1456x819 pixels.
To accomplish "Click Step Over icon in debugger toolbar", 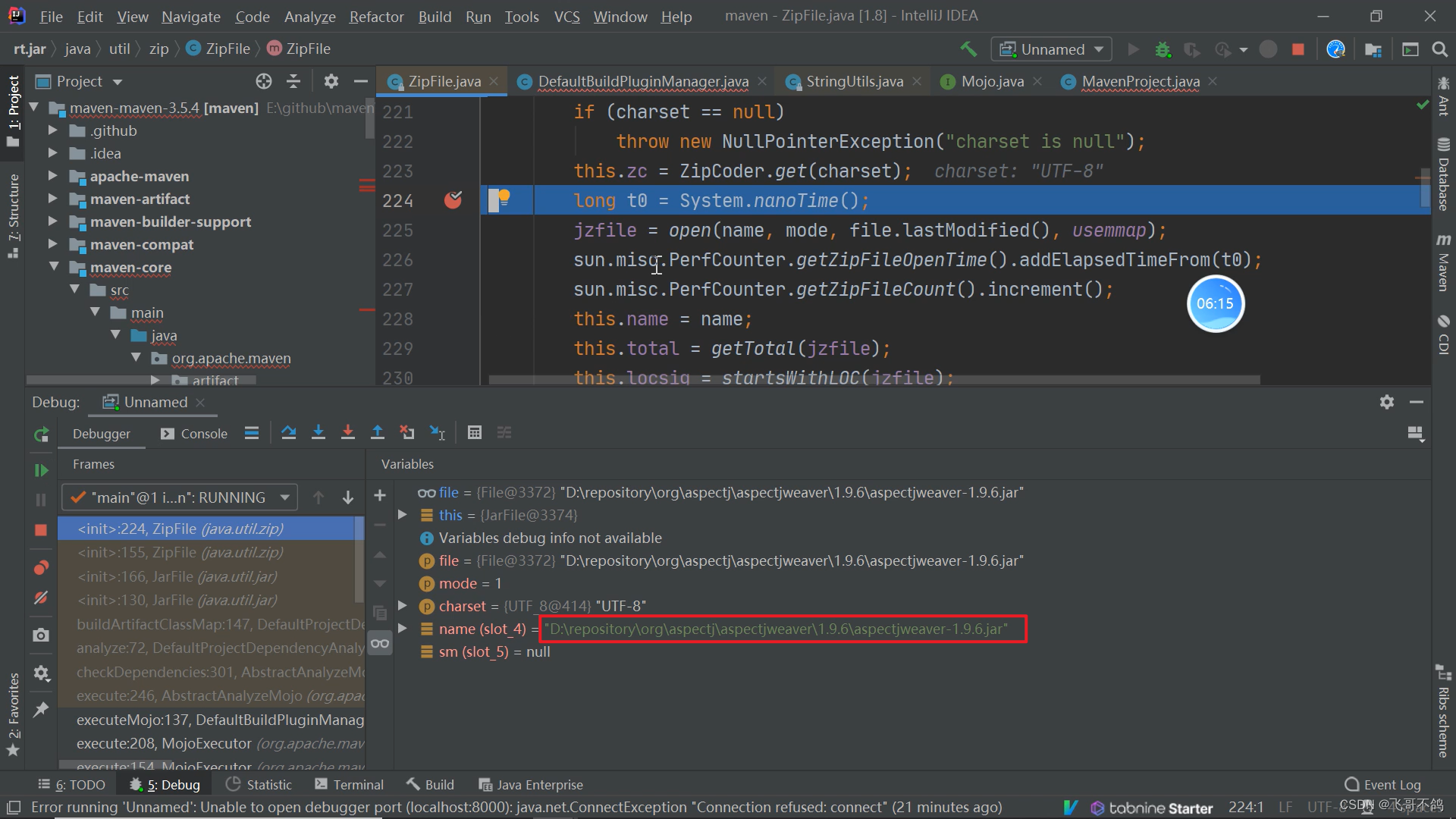I will pyautogui.click(x=288, y=432).
